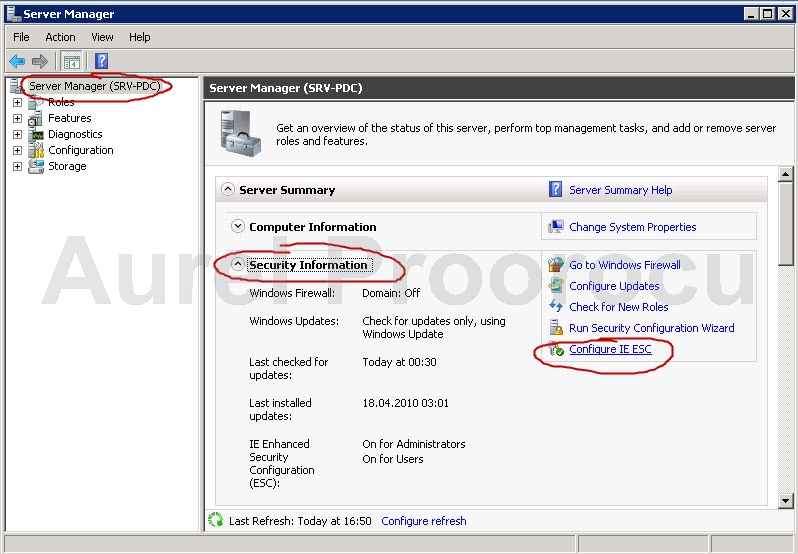
Task: Click Configure refresh link
Action: (x=423, y=521)
